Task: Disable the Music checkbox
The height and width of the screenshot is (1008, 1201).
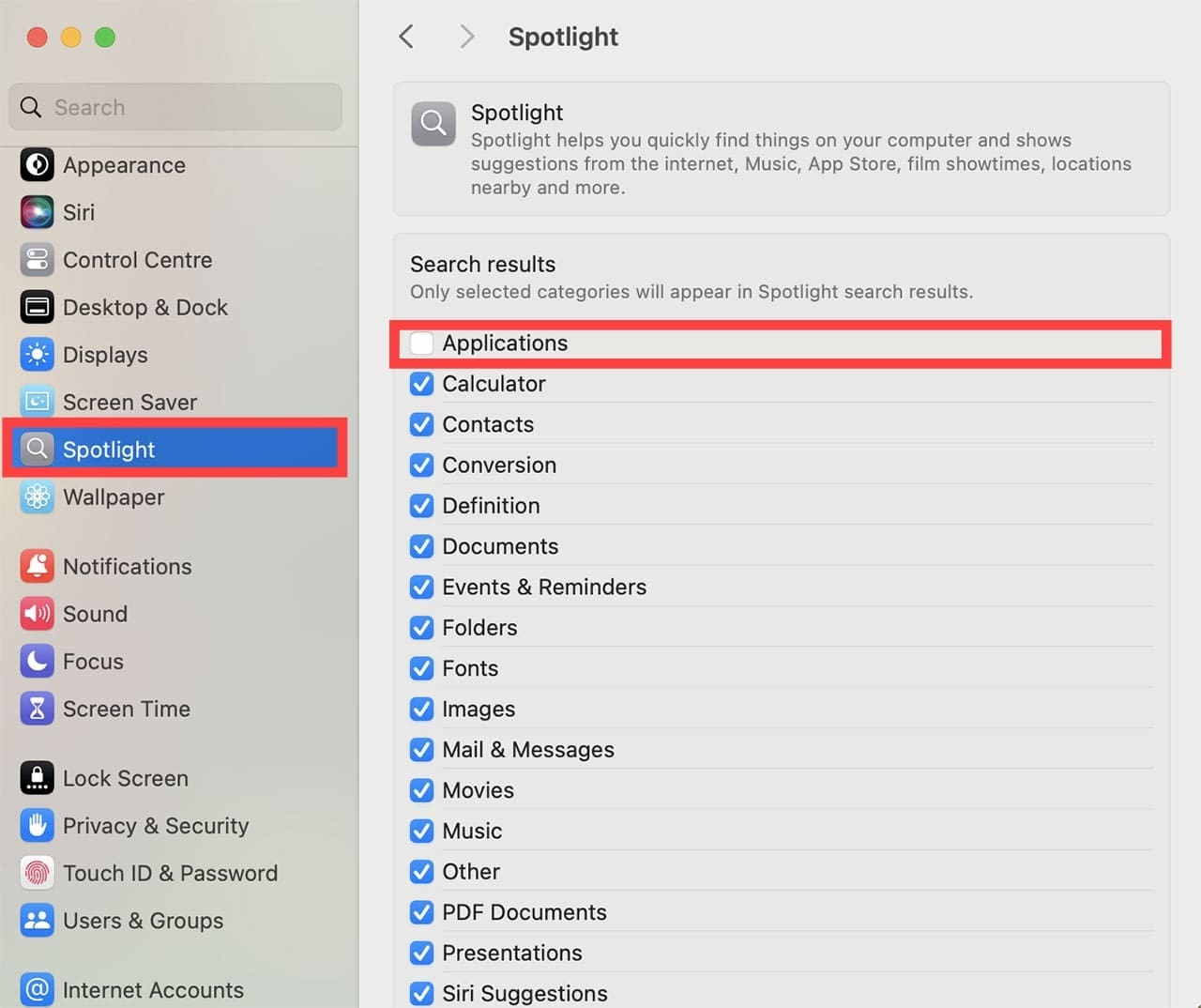Action: (x=422, y=832)
